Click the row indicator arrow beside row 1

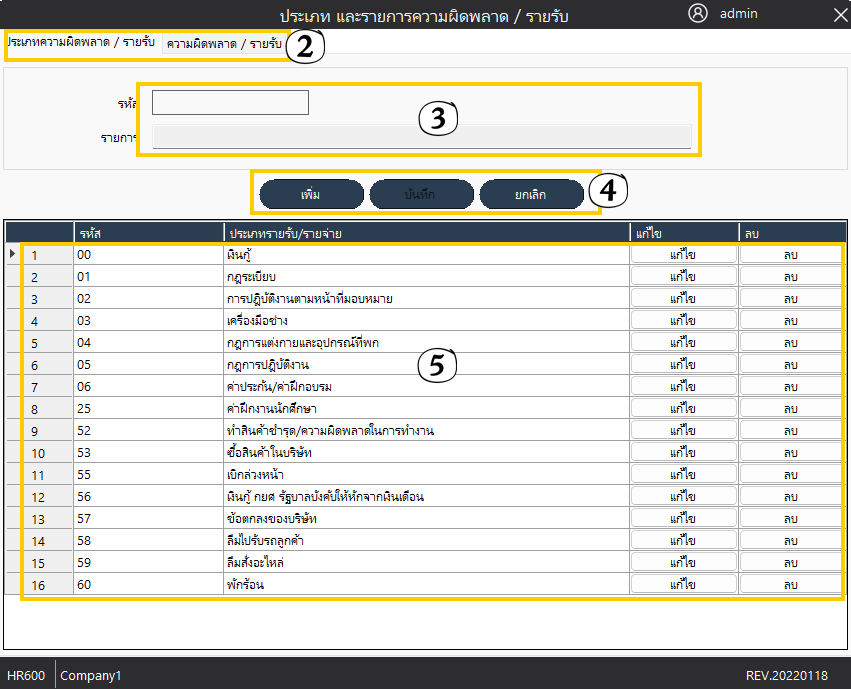click(x=12, y=255)
